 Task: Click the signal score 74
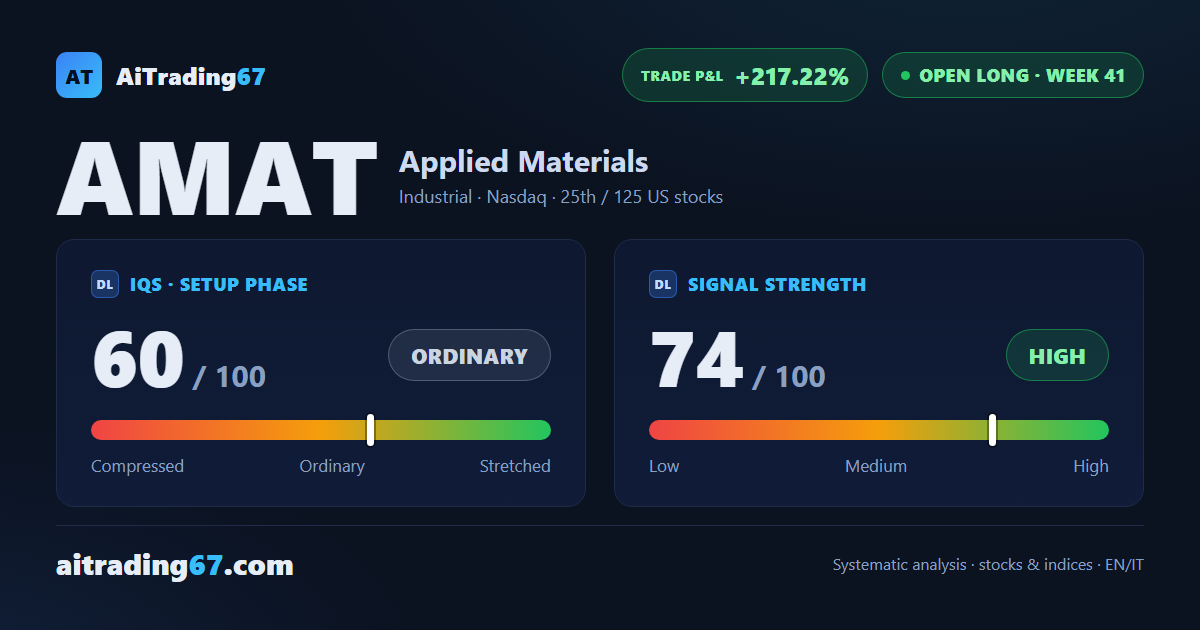[696, 360]
